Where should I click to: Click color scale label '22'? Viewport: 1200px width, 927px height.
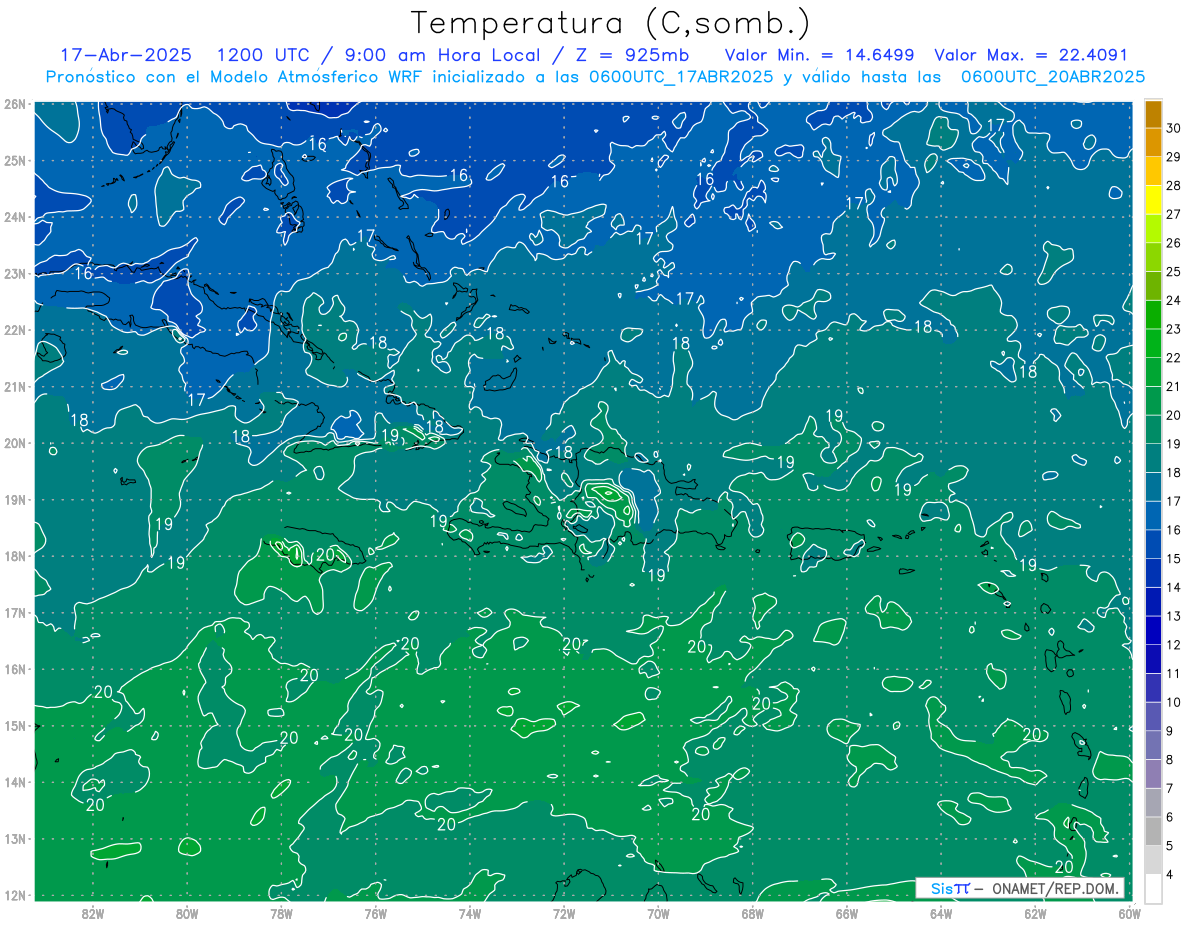click(1174, 357)
